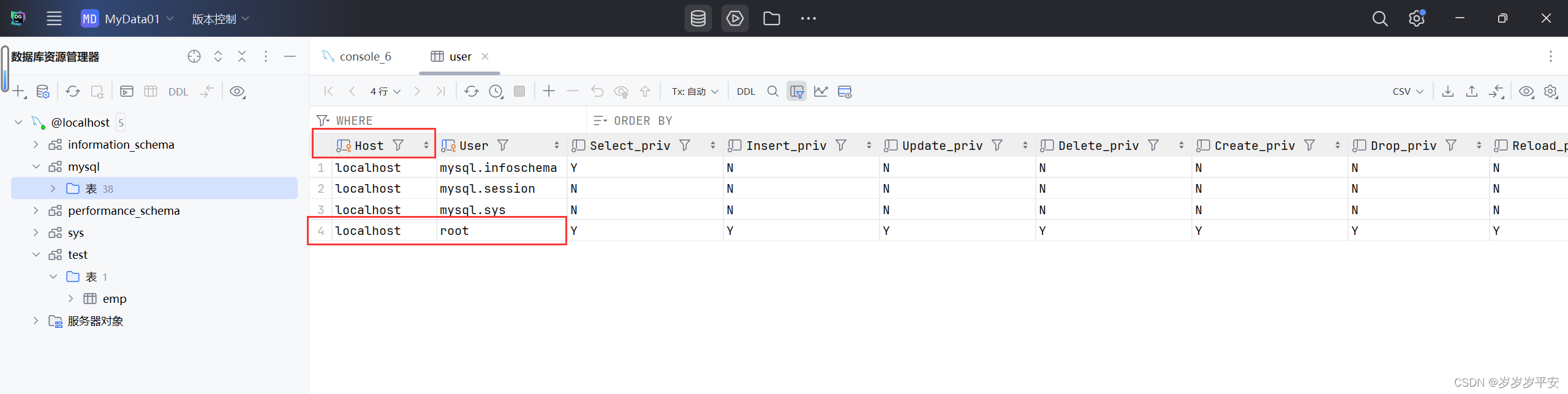Select 服务器对象 tree item
Screen dimensions: 1568x394
[95, 321]
